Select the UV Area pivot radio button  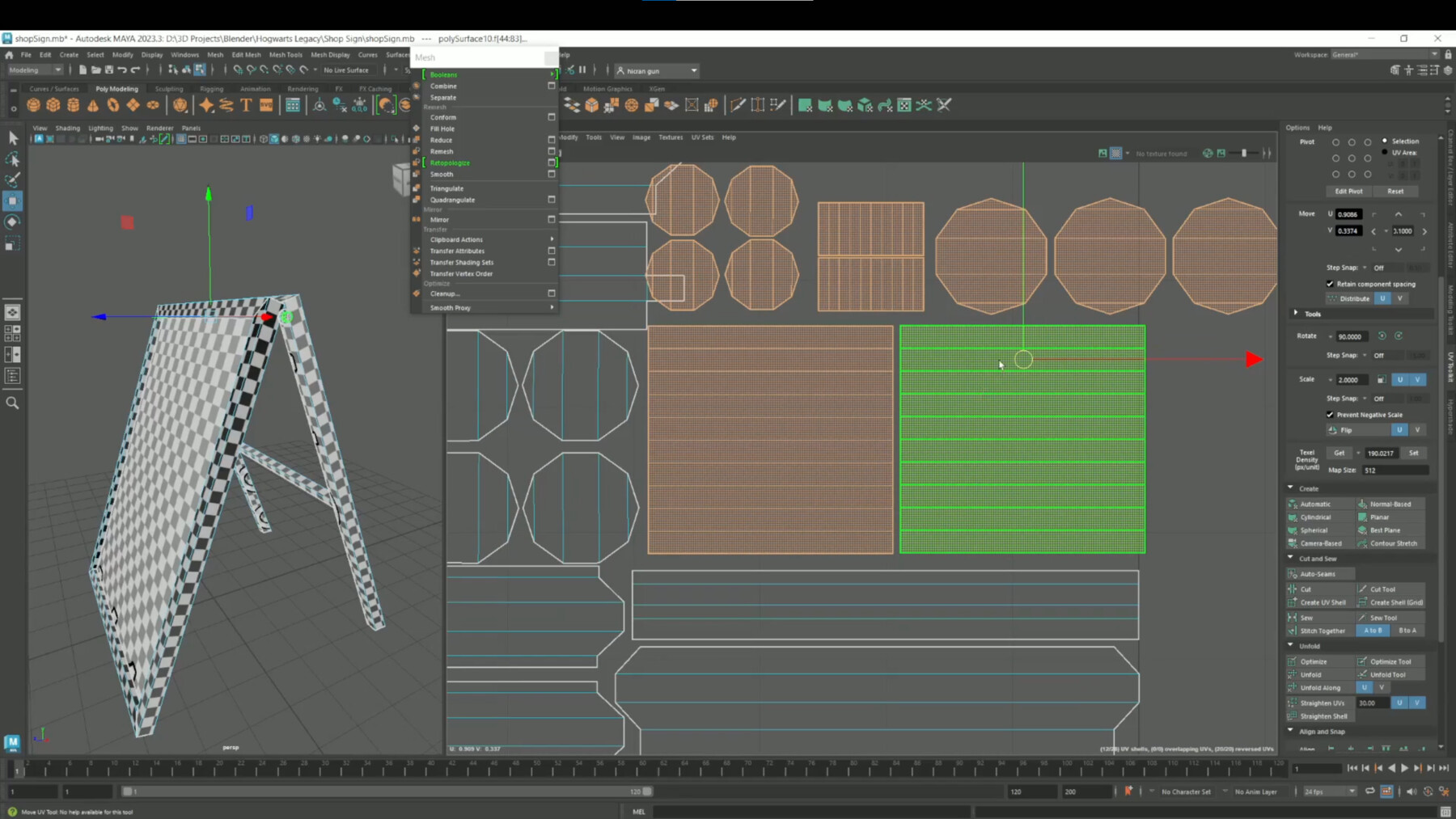1385,152
